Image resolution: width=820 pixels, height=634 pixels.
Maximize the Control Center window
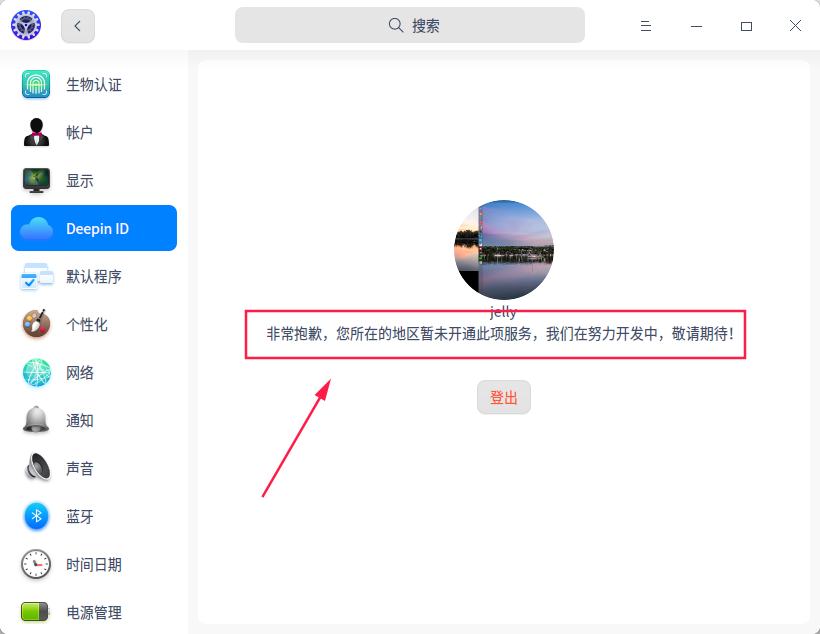[746, 26]
